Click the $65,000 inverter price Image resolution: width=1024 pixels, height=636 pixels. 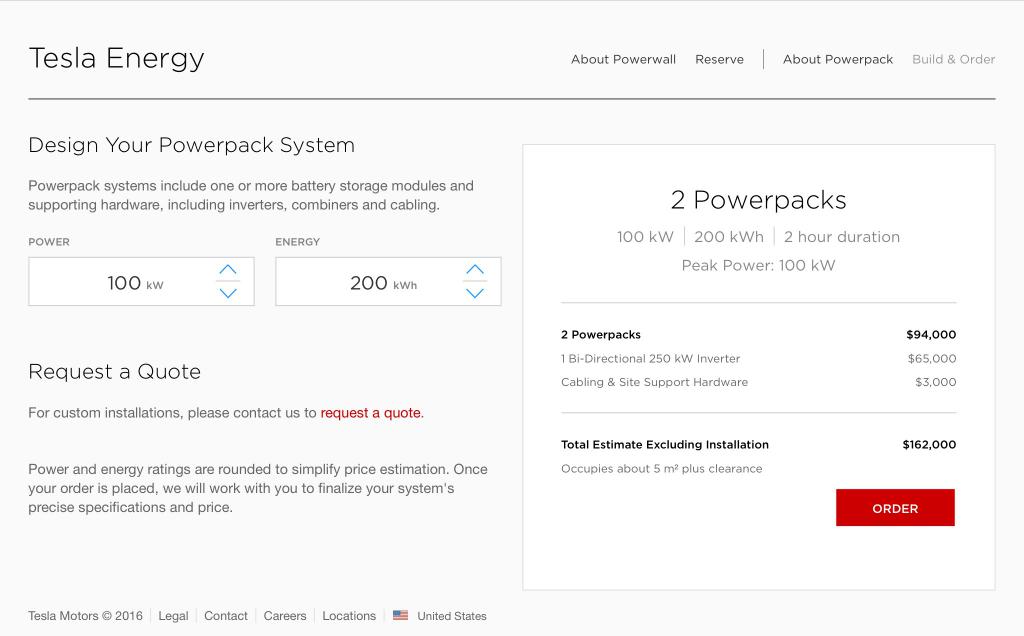931,358
